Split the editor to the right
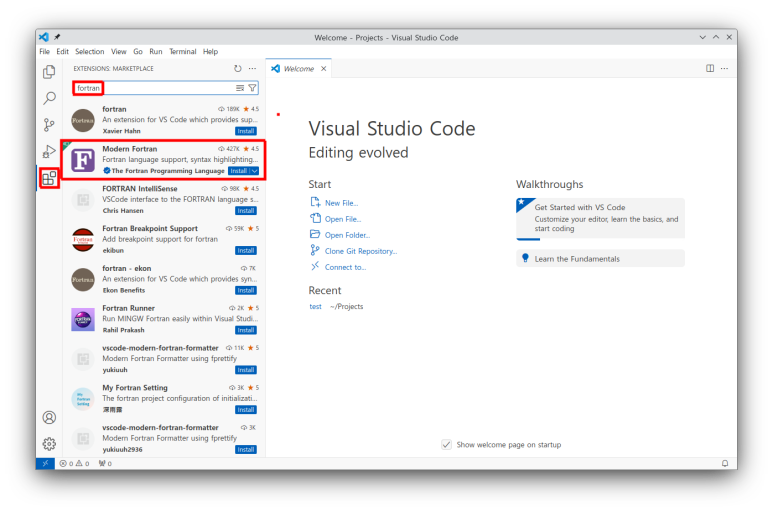 pos(710,68)
